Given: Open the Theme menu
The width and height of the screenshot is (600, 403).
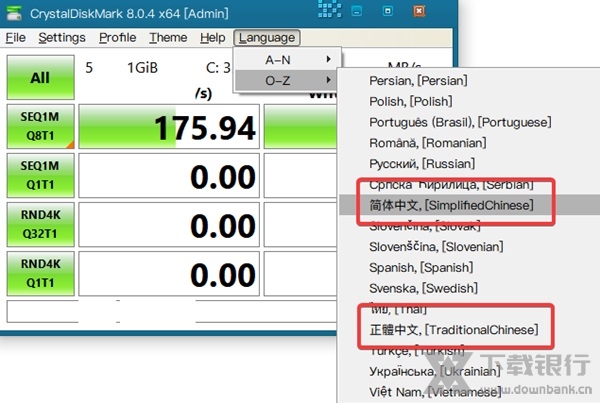Looking at the screenshot, I should coord(168,38).
